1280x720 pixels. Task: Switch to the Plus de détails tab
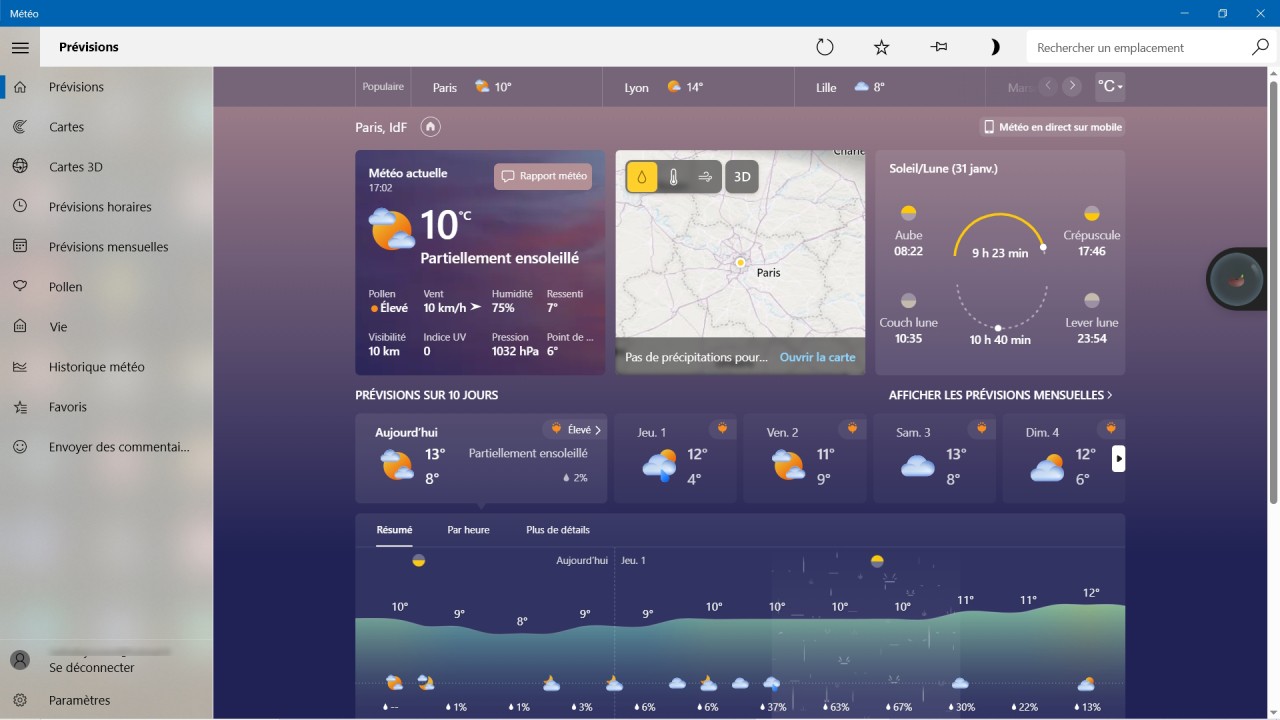coord(558,530)
